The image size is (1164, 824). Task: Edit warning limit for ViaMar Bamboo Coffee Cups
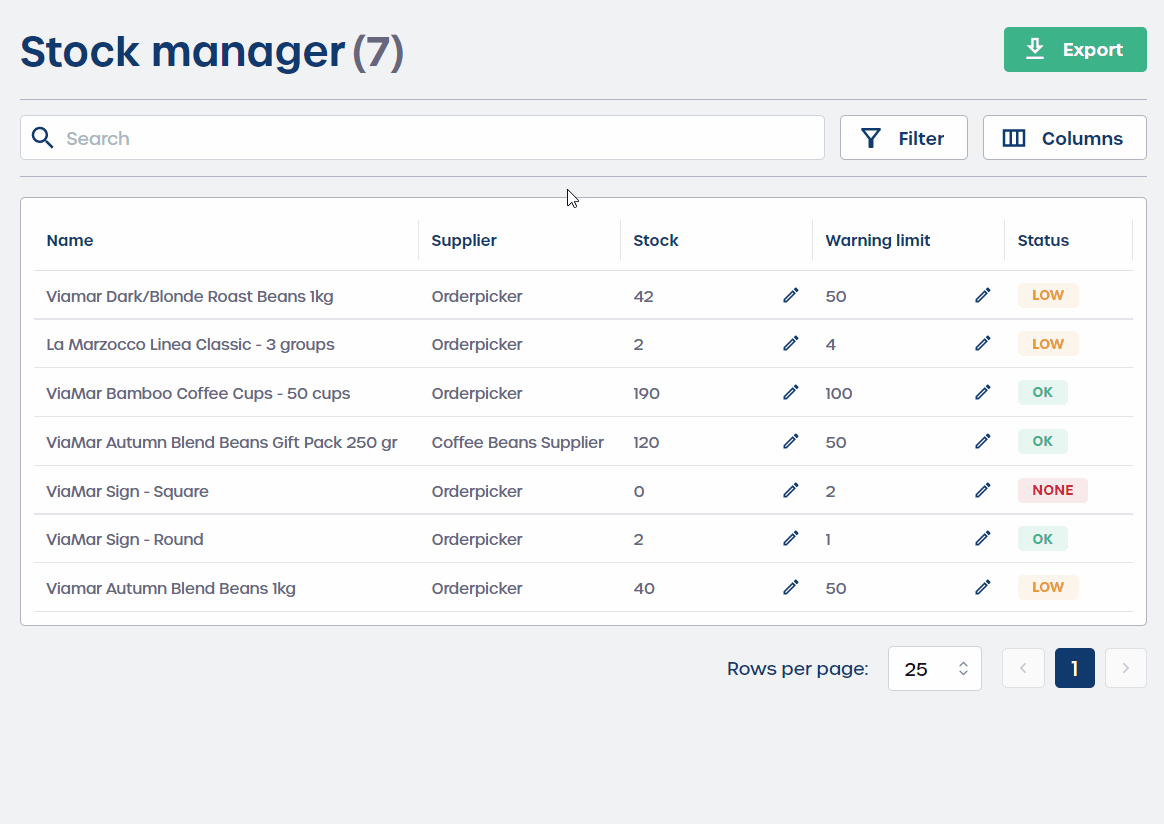(983, 392)
